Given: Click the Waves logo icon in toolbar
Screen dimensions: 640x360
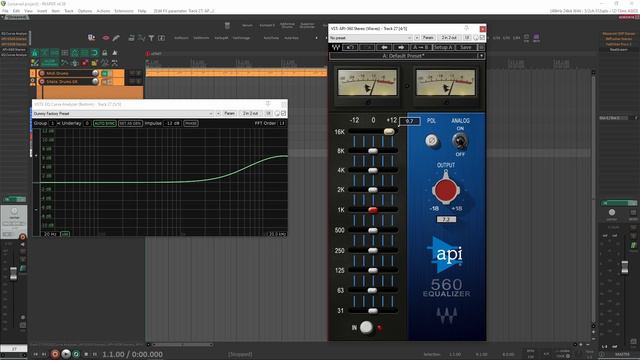Looking at the screenshot, I should (x=335, y=47).
